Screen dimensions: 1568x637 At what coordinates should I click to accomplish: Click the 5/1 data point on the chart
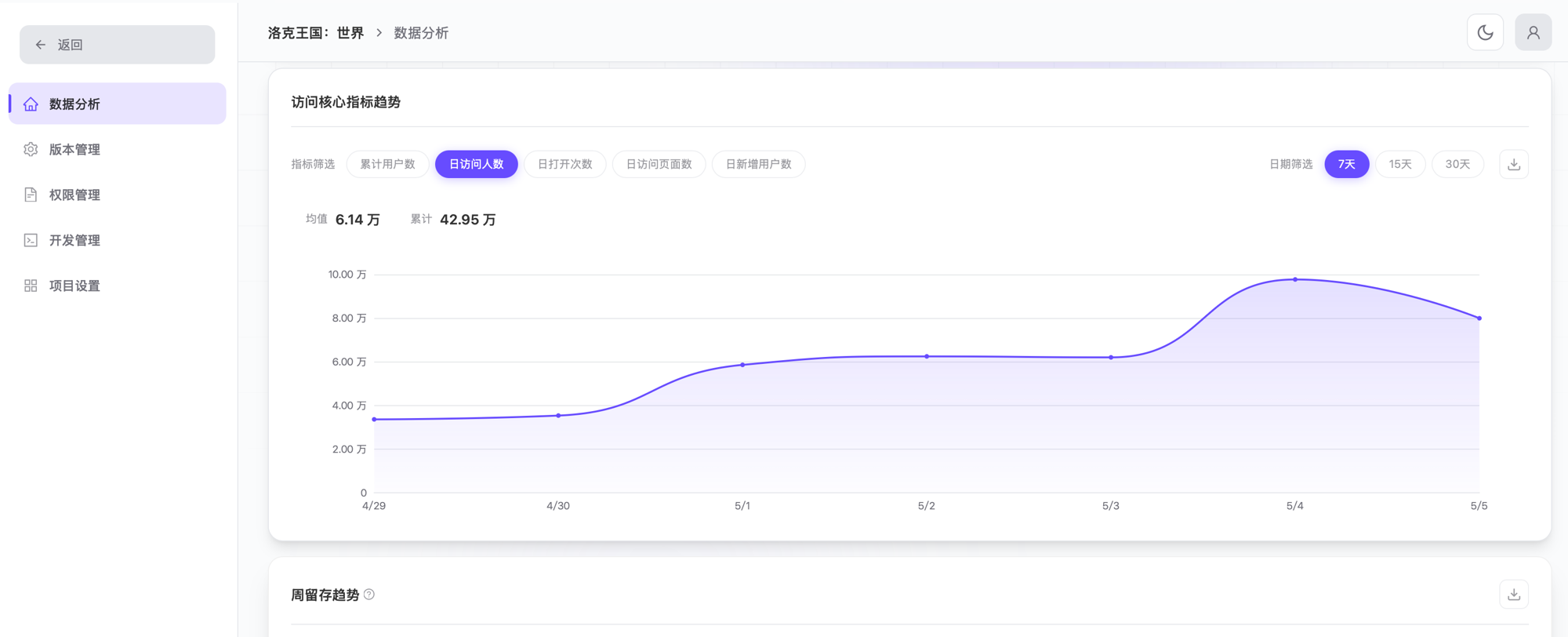point(742,365)
